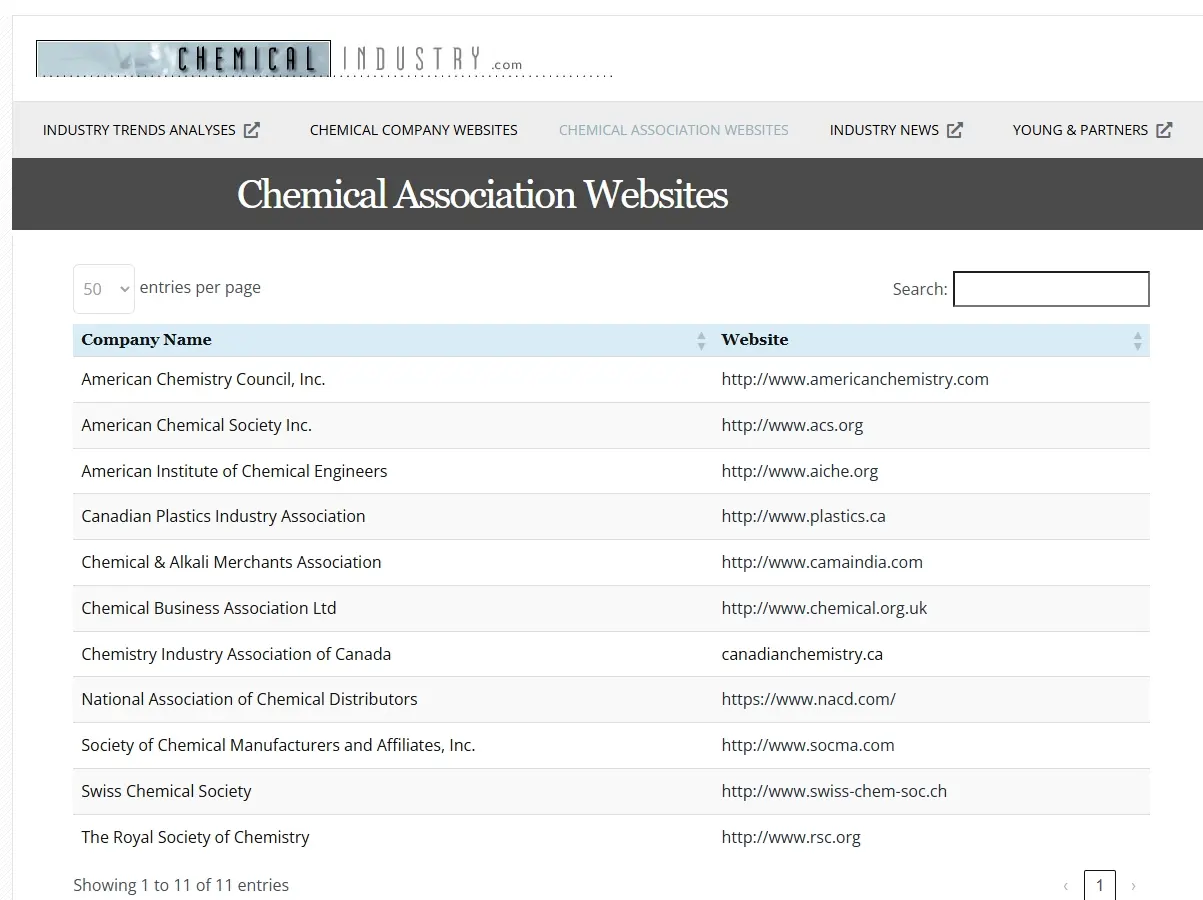Open Industry News menu item

884,130
